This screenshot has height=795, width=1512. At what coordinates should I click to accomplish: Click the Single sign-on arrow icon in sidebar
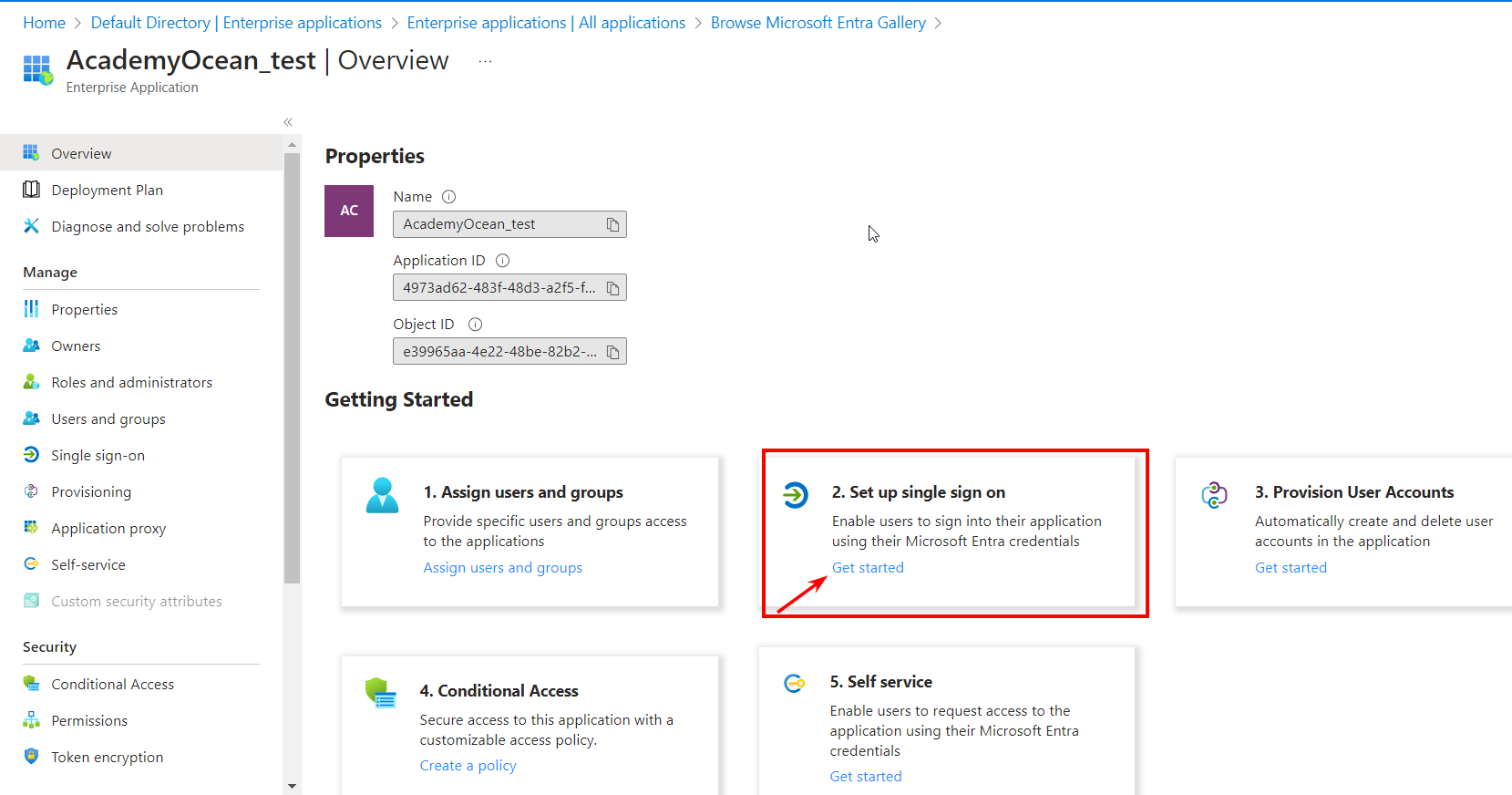(31, 454)
